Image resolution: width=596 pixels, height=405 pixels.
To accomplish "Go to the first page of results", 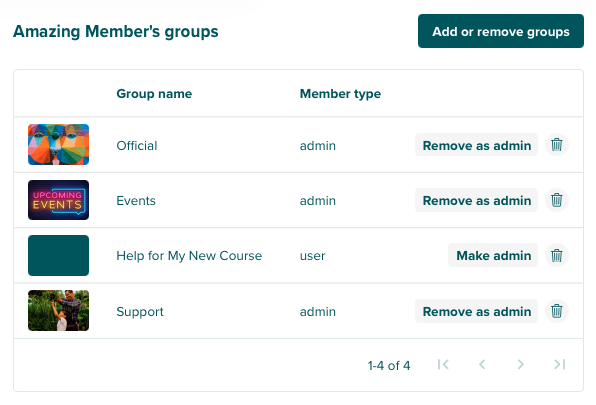I will pos(443,365).
